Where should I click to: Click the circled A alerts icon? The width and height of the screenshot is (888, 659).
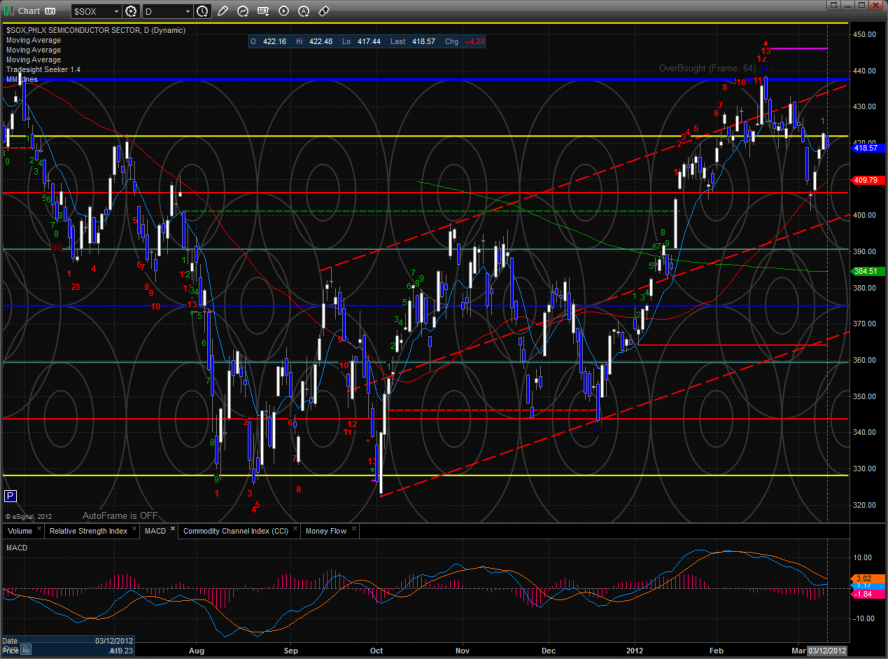pos(304,11)
